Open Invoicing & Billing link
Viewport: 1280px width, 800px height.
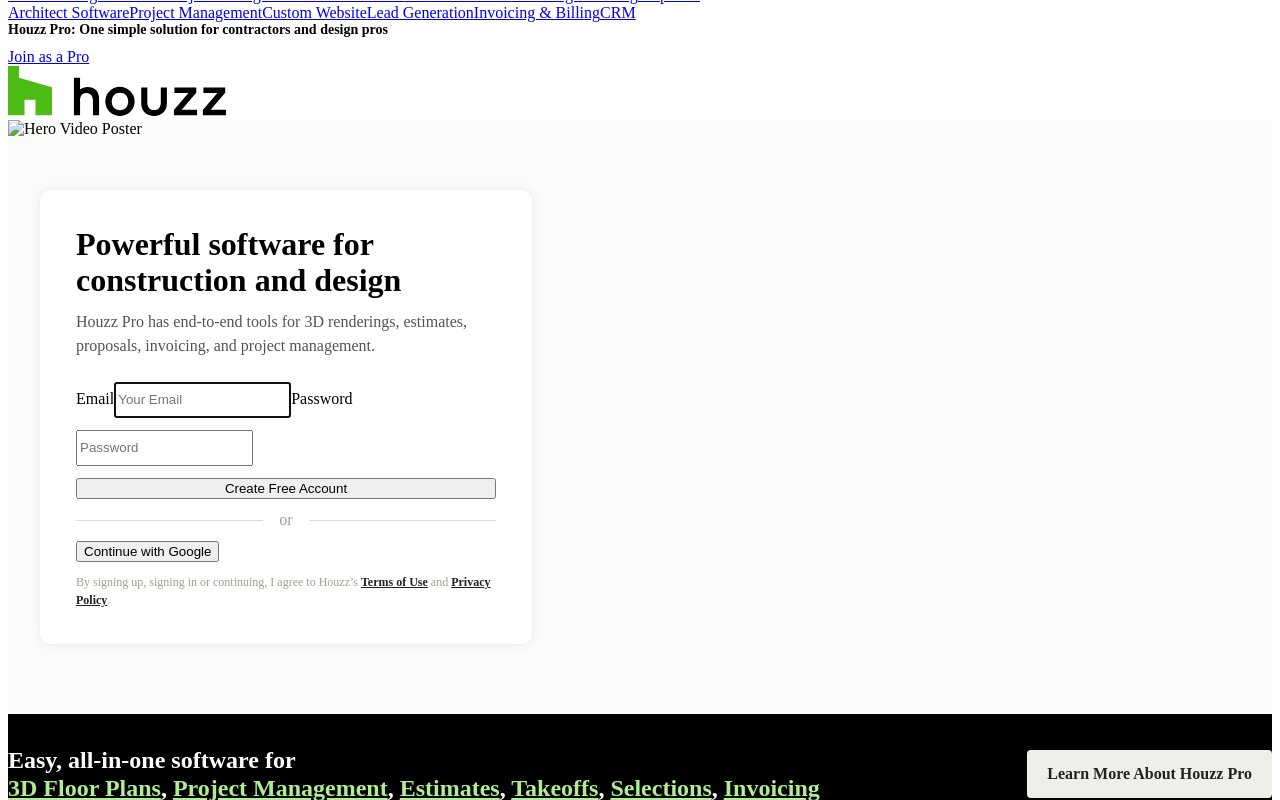pyautogui.click(x=537, y=13)
